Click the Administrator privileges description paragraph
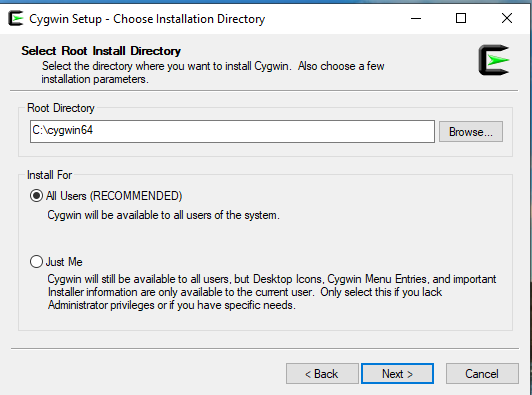 click(272, 292)
